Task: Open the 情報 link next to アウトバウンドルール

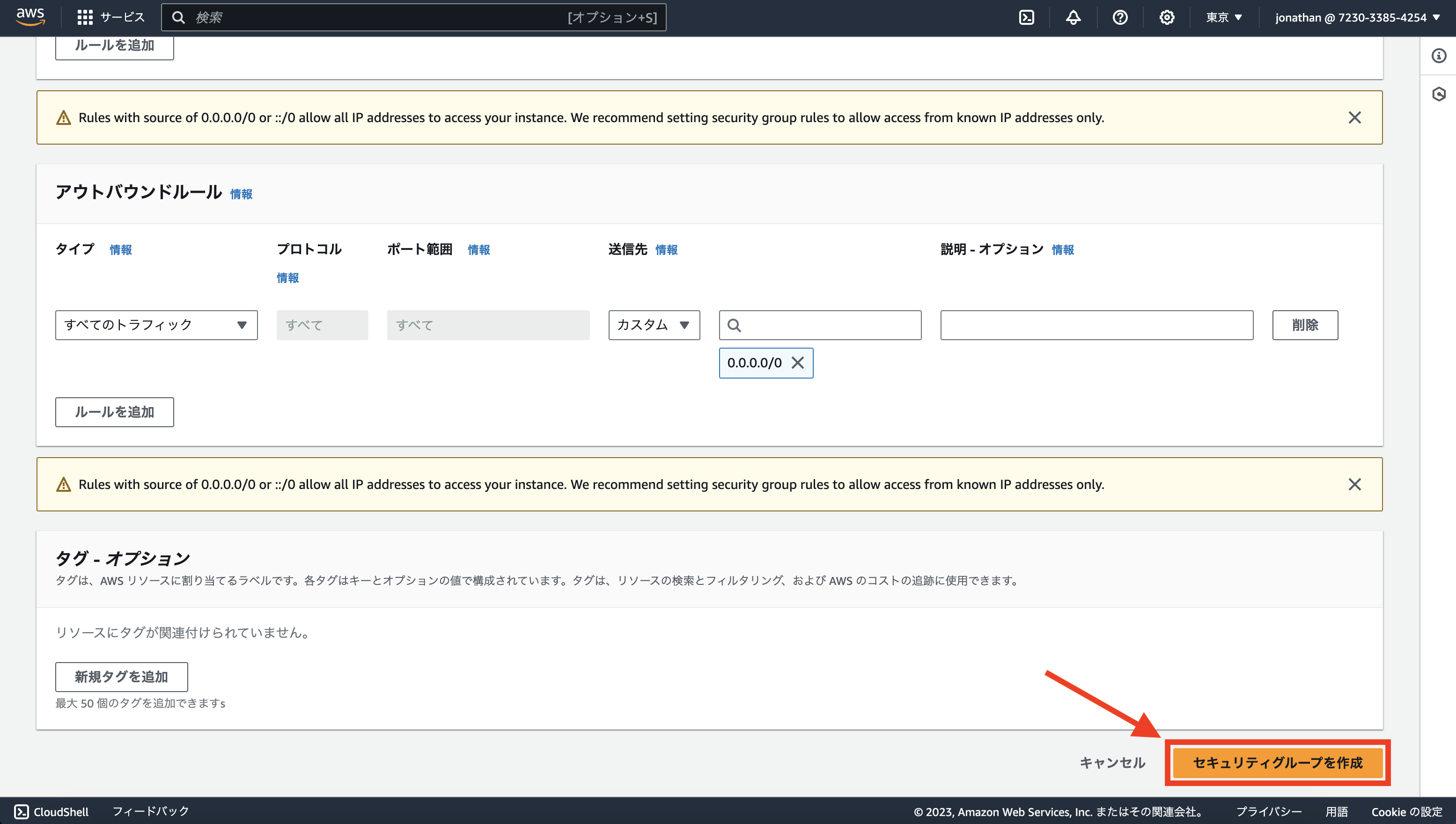Action: pyautogui.click(x=241, y=194)
